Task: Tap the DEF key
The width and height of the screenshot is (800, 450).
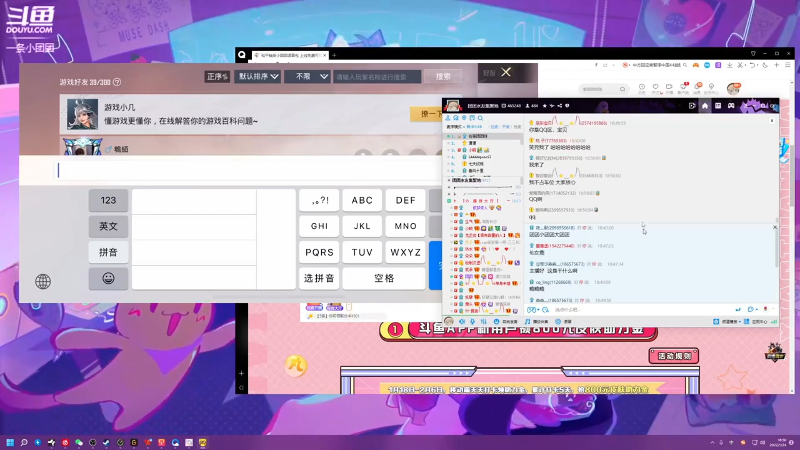Action: (x=406, y=201)
